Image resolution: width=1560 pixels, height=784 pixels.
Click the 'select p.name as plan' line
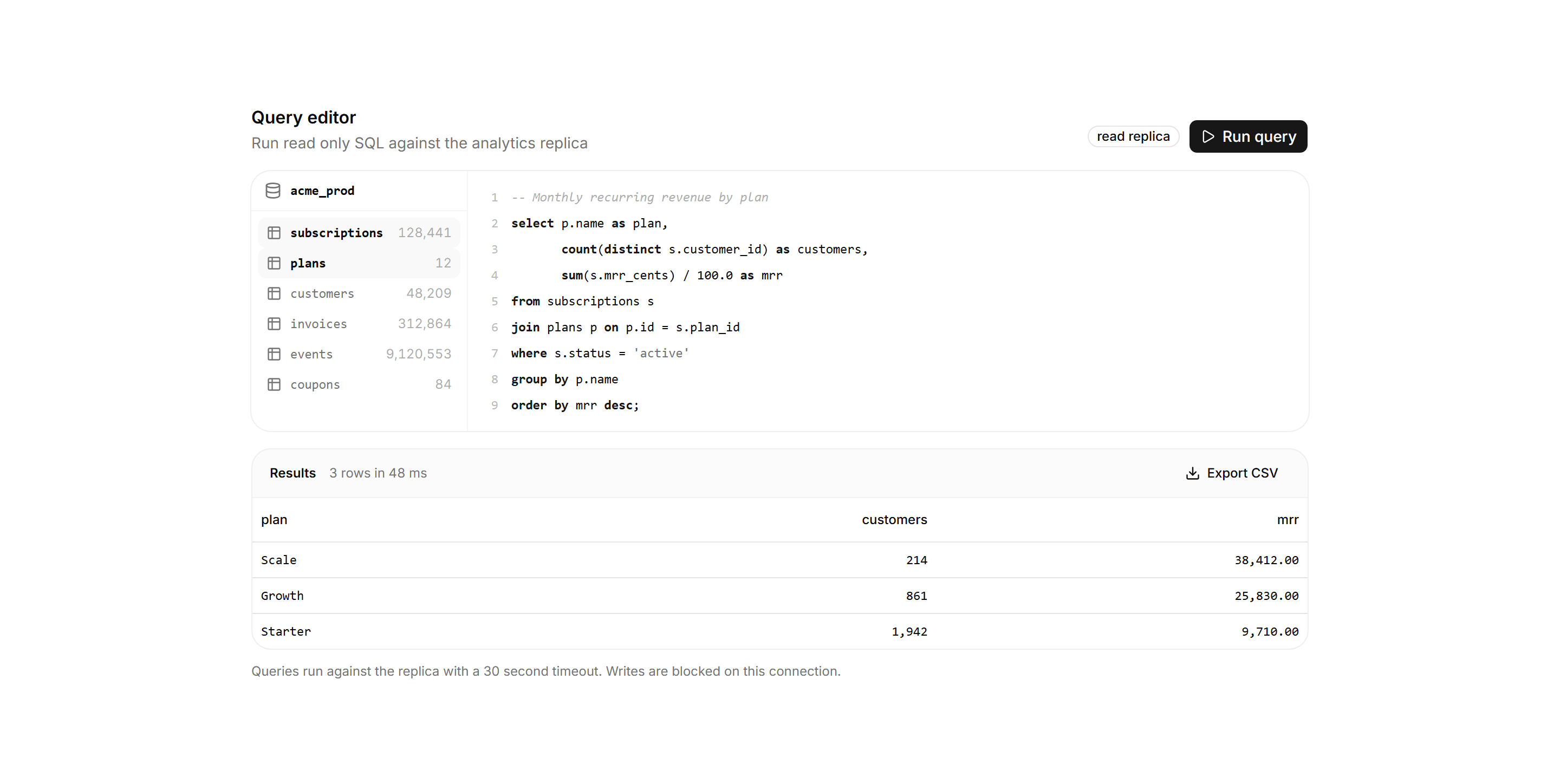point(589,224)
